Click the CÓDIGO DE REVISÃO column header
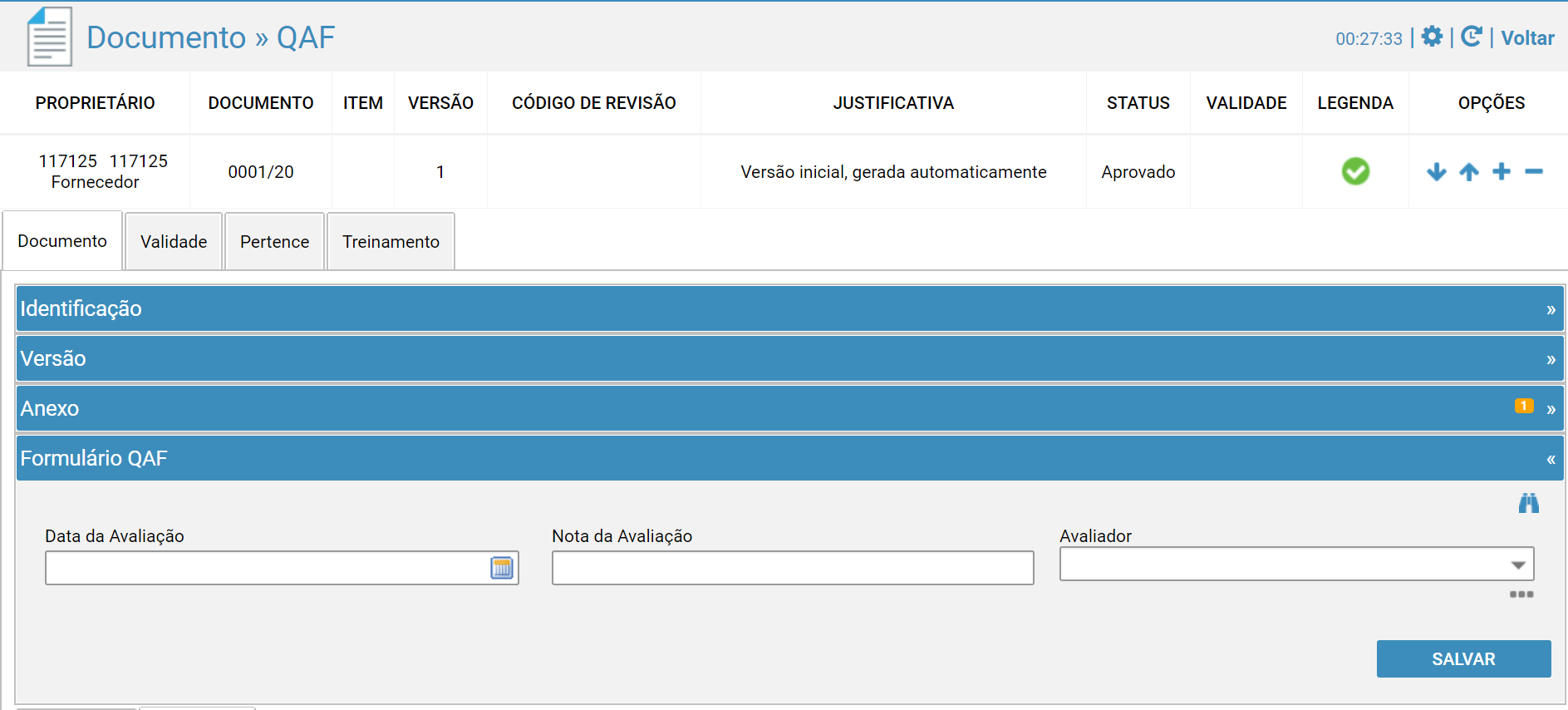1568x710 pixels. coord(594,103)
